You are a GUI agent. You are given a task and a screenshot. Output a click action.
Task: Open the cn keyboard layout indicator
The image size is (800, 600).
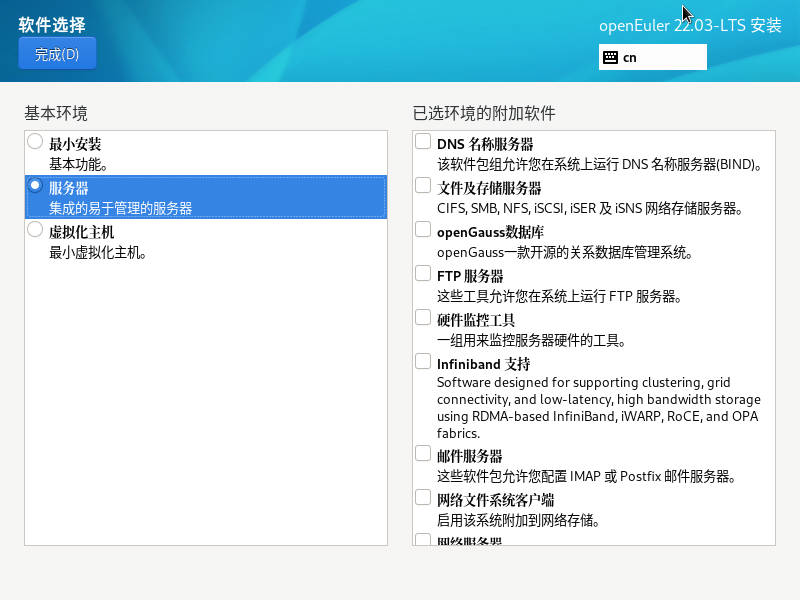click(x=653, y=57)
